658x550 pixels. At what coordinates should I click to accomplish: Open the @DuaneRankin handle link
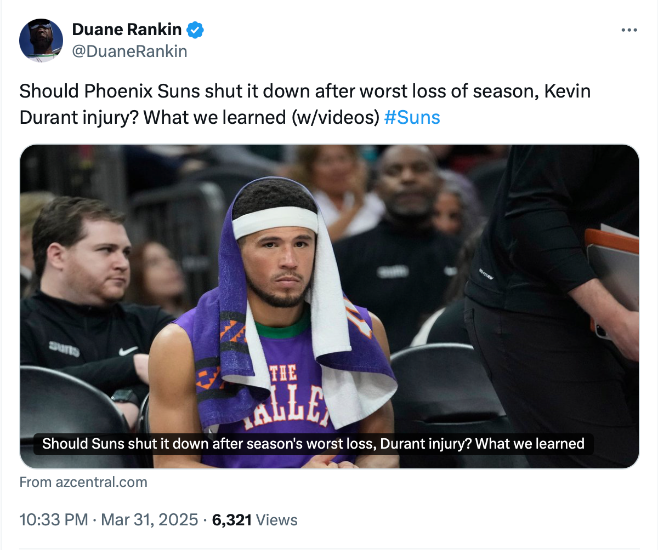click(130, 52)
